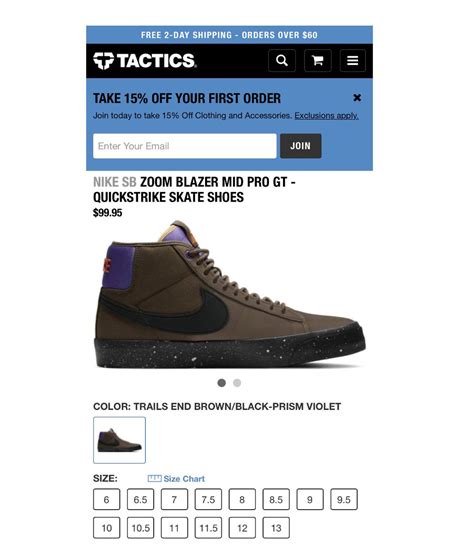The width and height of the screenshot is (474, 546).
Task: Select the first image carousel dot
Action: click(x=222, y=383)
